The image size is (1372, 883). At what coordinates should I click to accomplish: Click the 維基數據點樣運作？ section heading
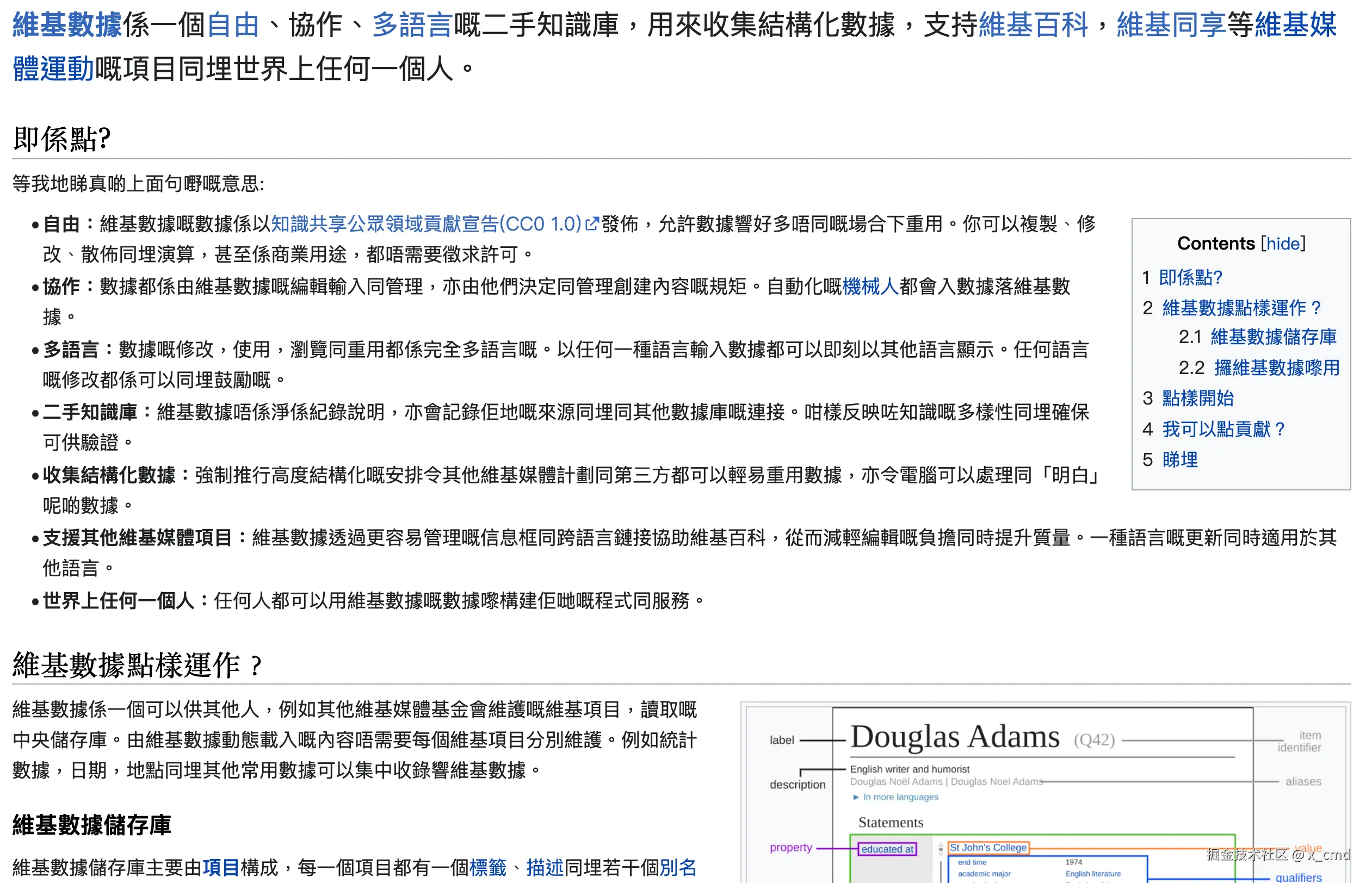(138, 665)
